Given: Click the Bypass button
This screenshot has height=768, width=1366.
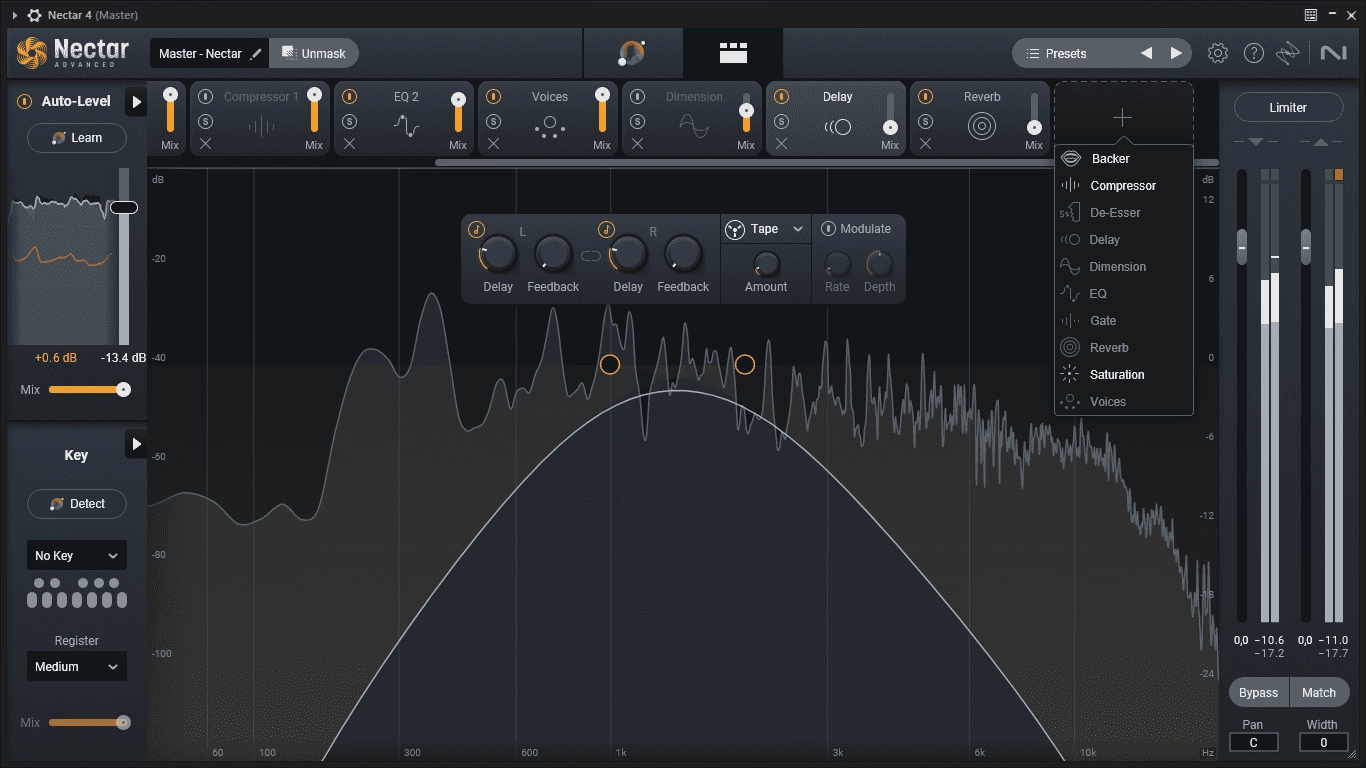Looking at the screenshot, I should point(1258,692).
